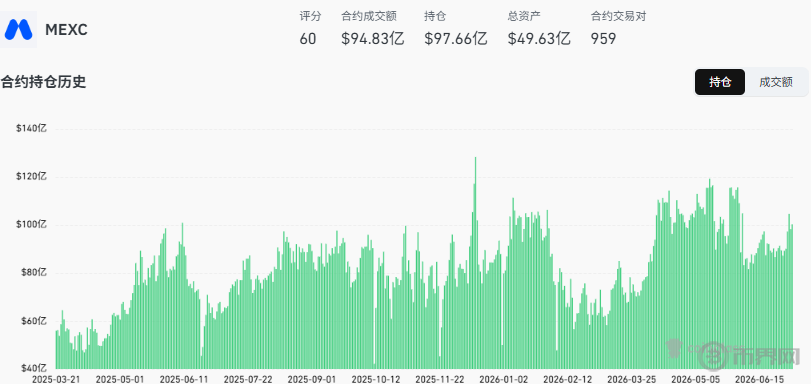Click the $140亿 y-axis label

tap(32, 128)
